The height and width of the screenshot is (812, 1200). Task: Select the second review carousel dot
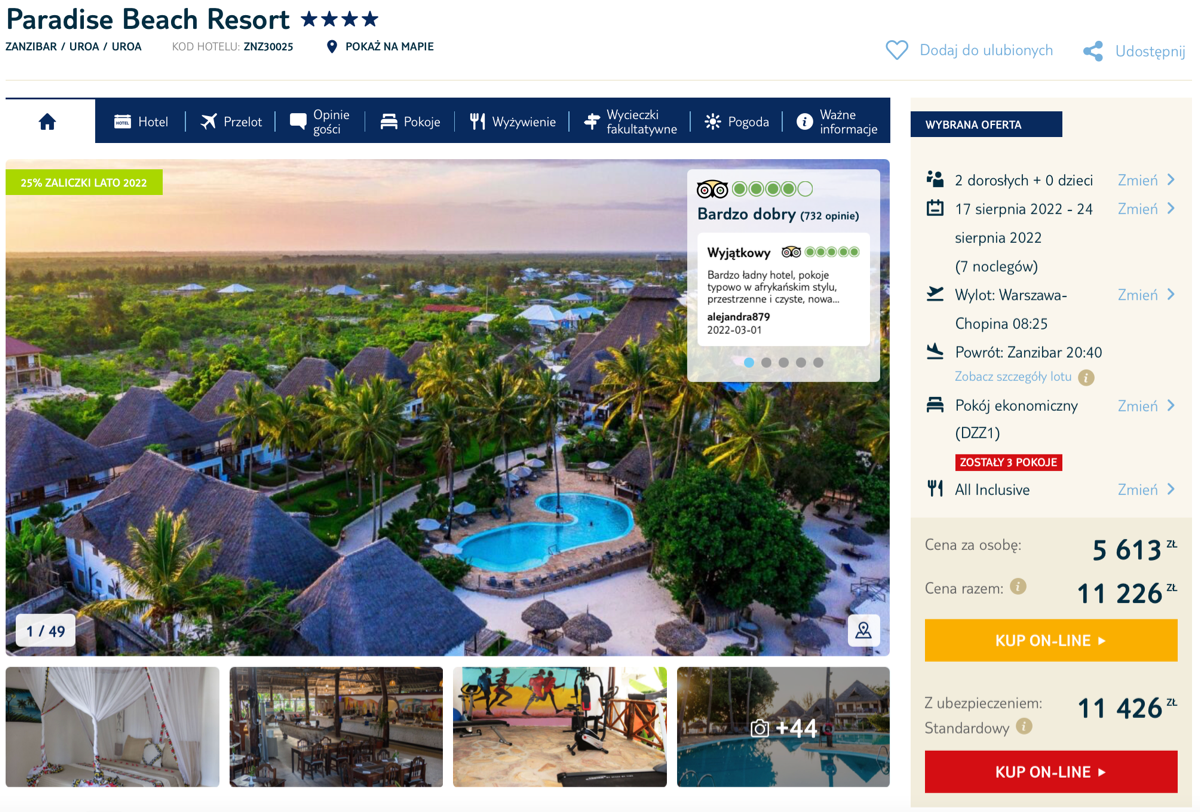pyautogui.click(x=766, y=362)
